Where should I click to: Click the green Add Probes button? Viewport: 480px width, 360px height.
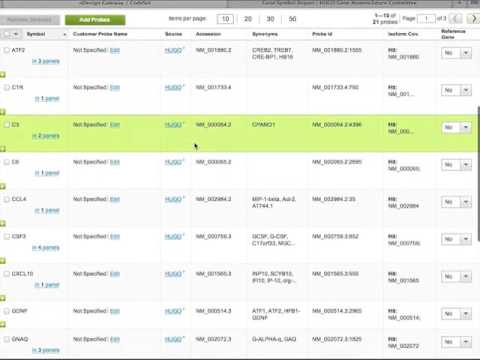click(x=95, y=20)
